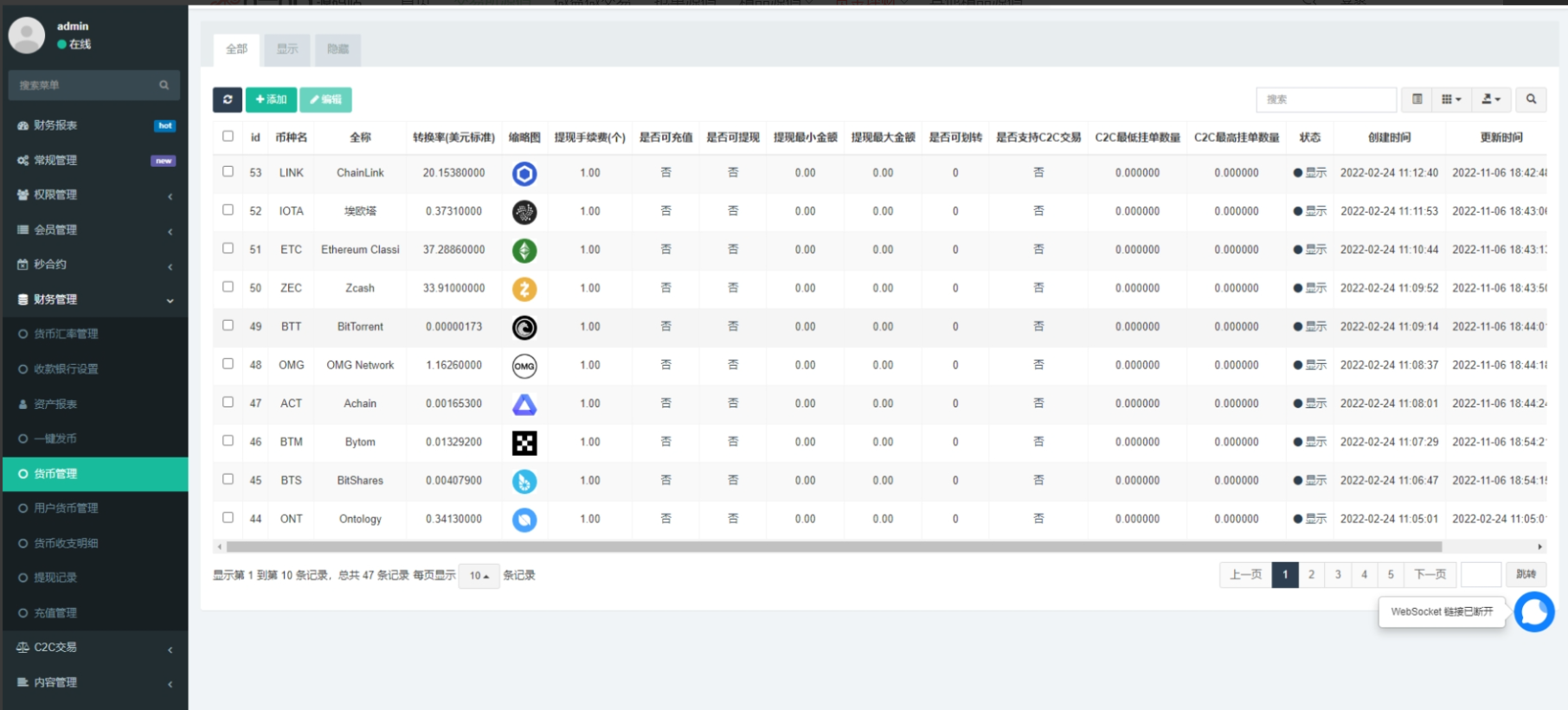The width and height of the screenshot is (1568, 710).
Task: Click the Bytom coin icon
Action: pyautogui.click(x=524, y=443)
